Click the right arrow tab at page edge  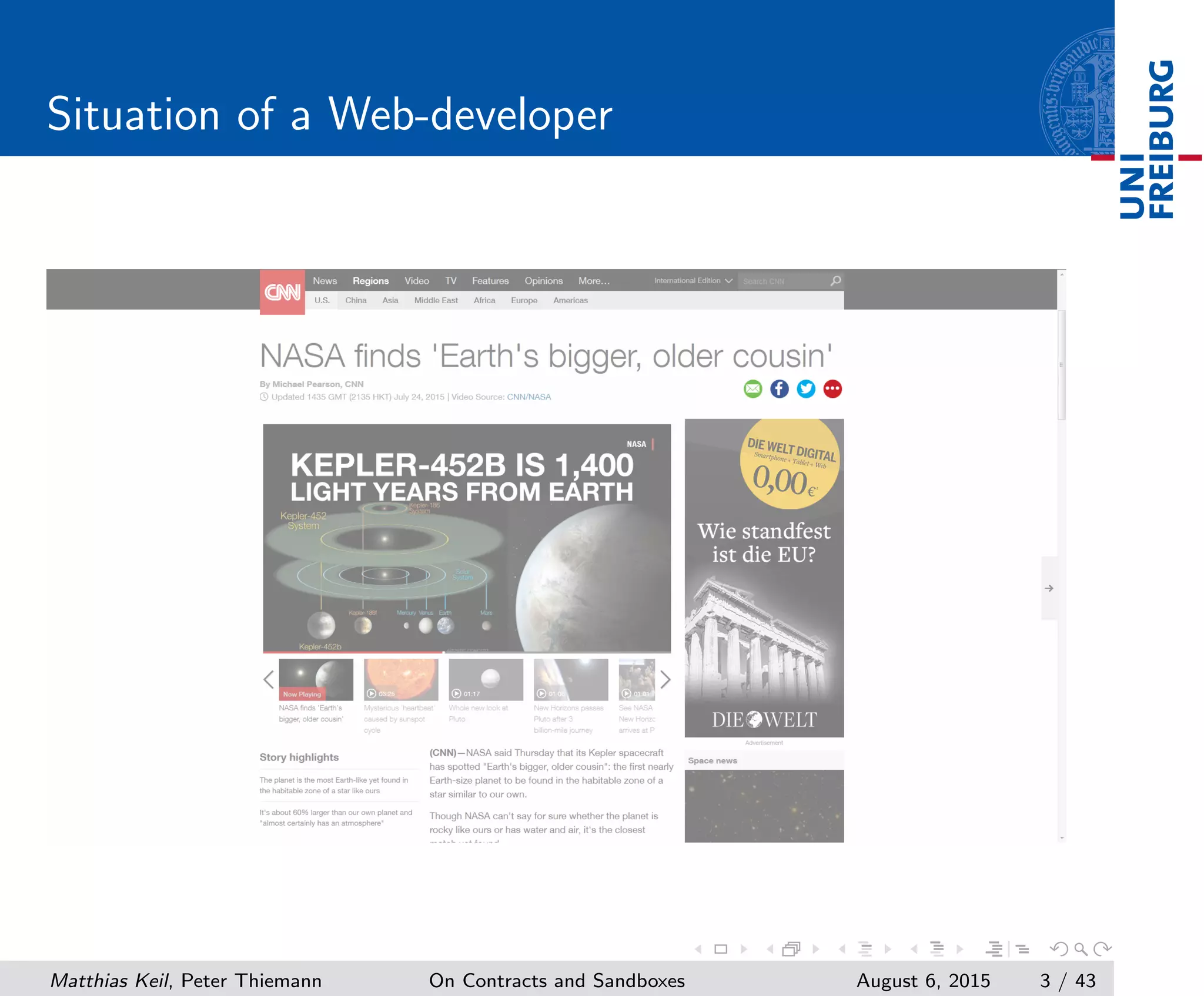(x=1049, y=588)
